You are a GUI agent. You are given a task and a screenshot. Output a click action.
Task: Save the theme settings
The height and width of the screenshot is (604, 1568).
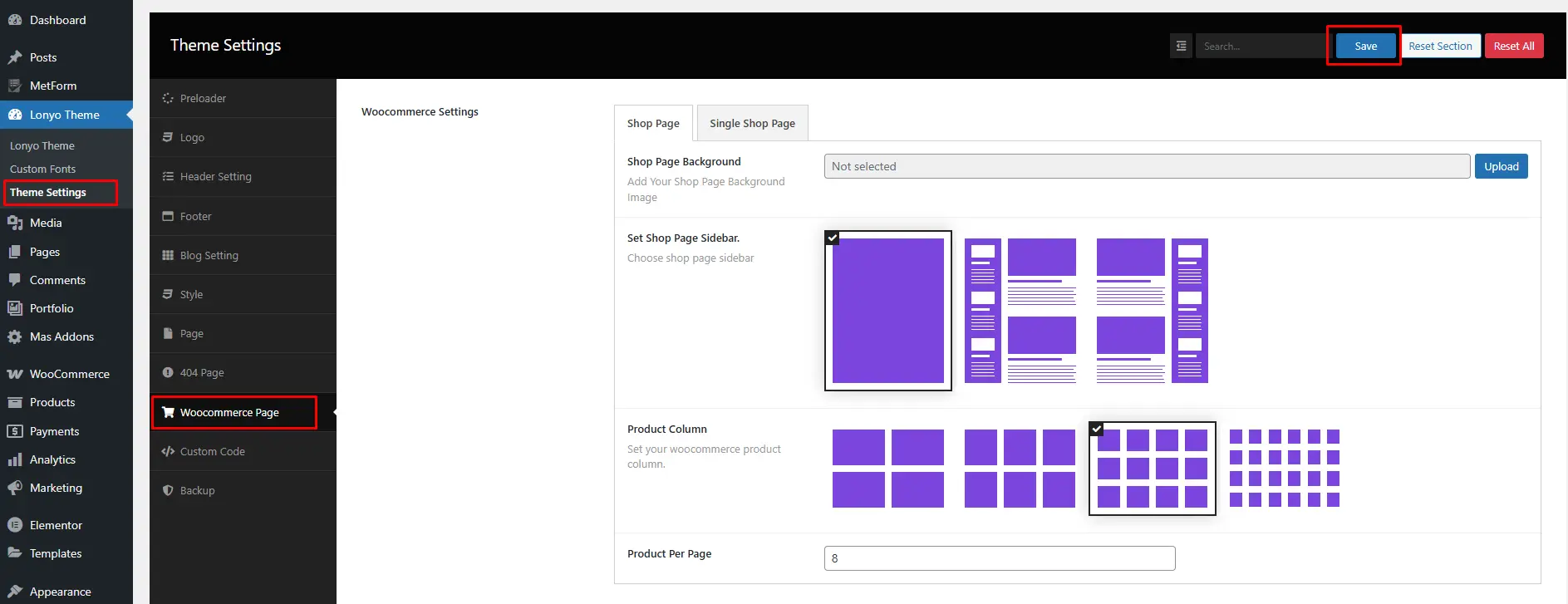click(x=1365, y=46)
